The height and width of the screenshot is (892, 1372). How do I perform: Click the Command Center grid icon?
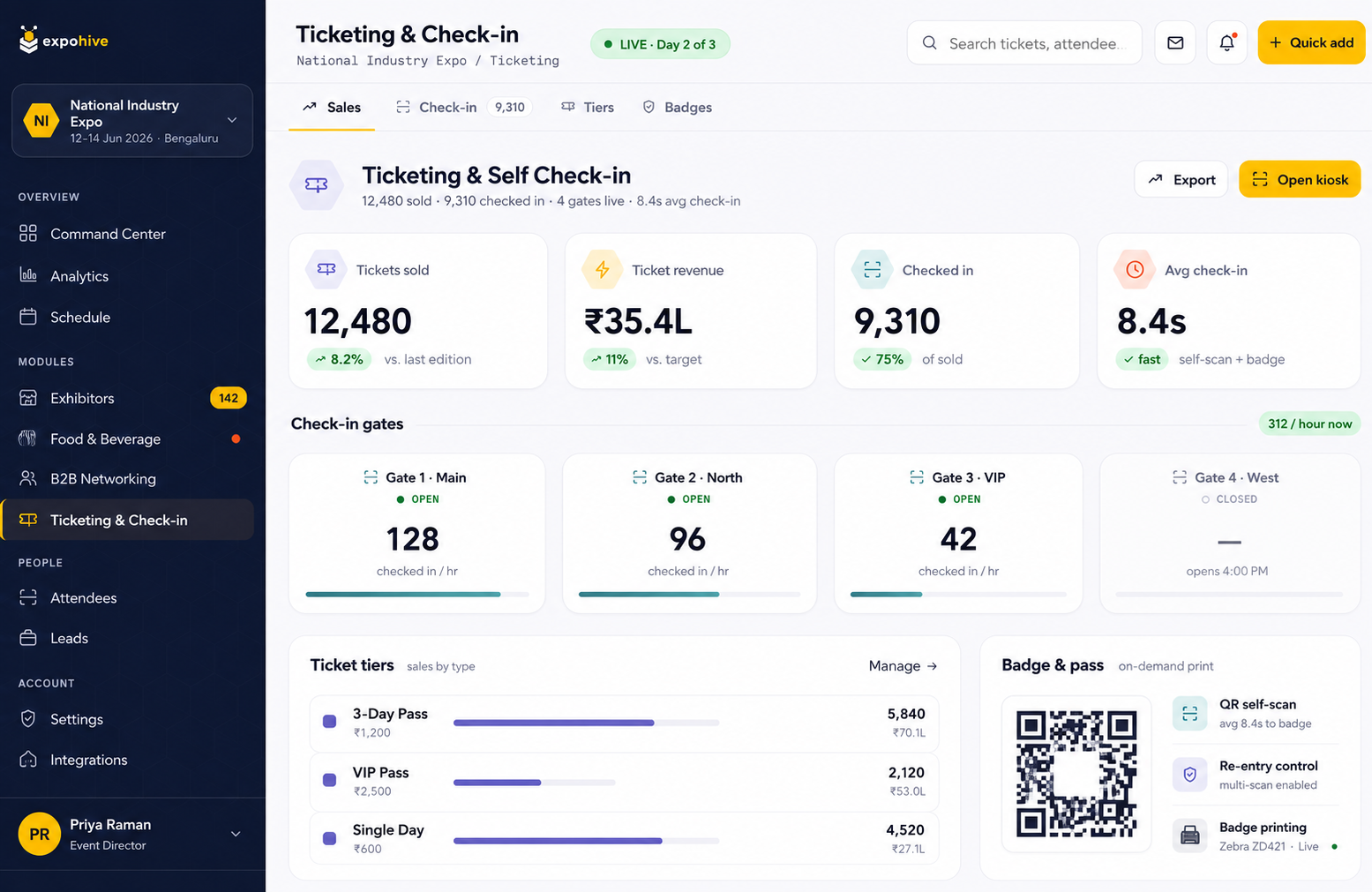[28, 234]
